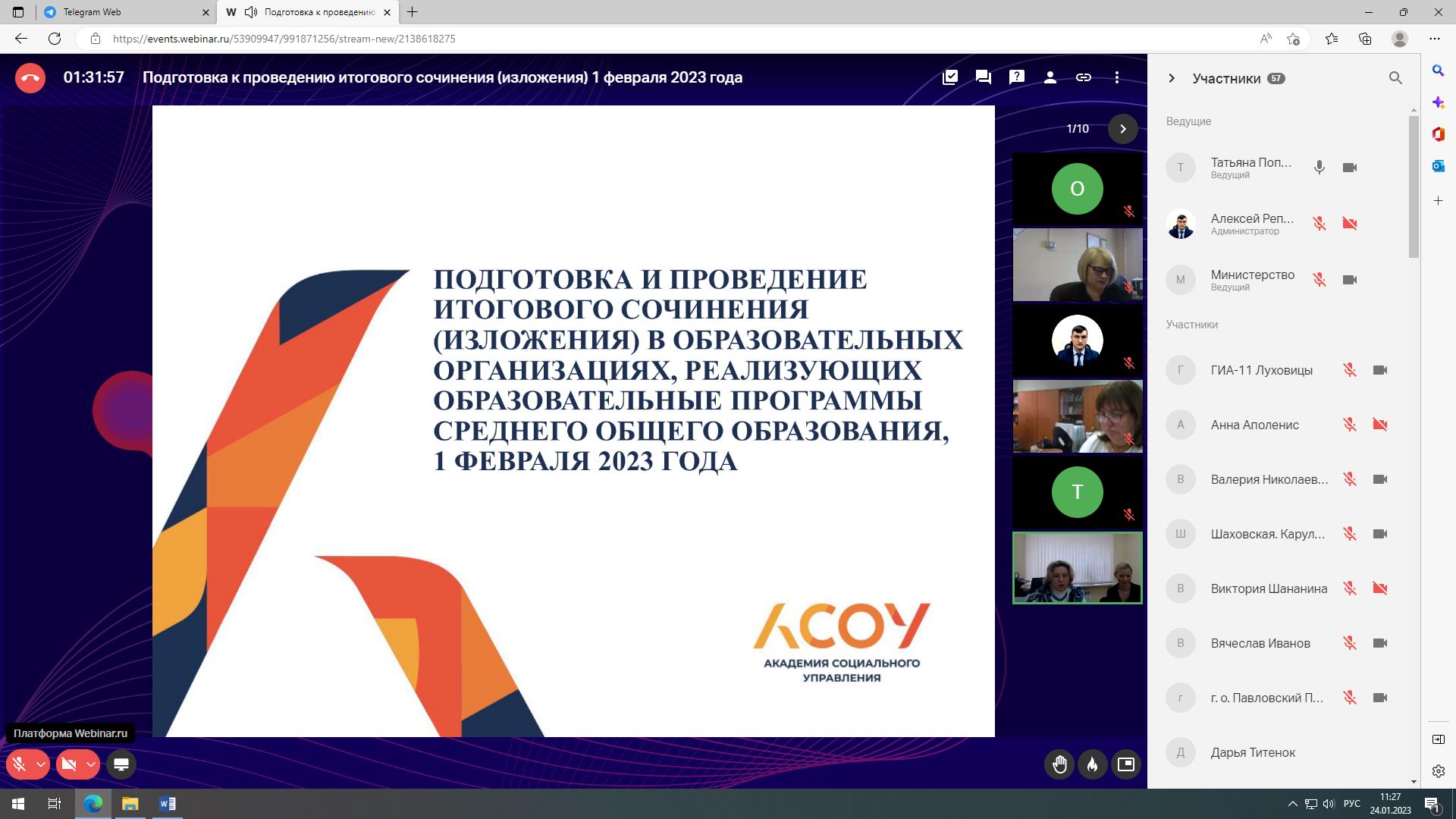Image resolution: width=1456 pixels, height=819 pixels.
Task: Send a fire reaction icon
Action: point(1093,764)
